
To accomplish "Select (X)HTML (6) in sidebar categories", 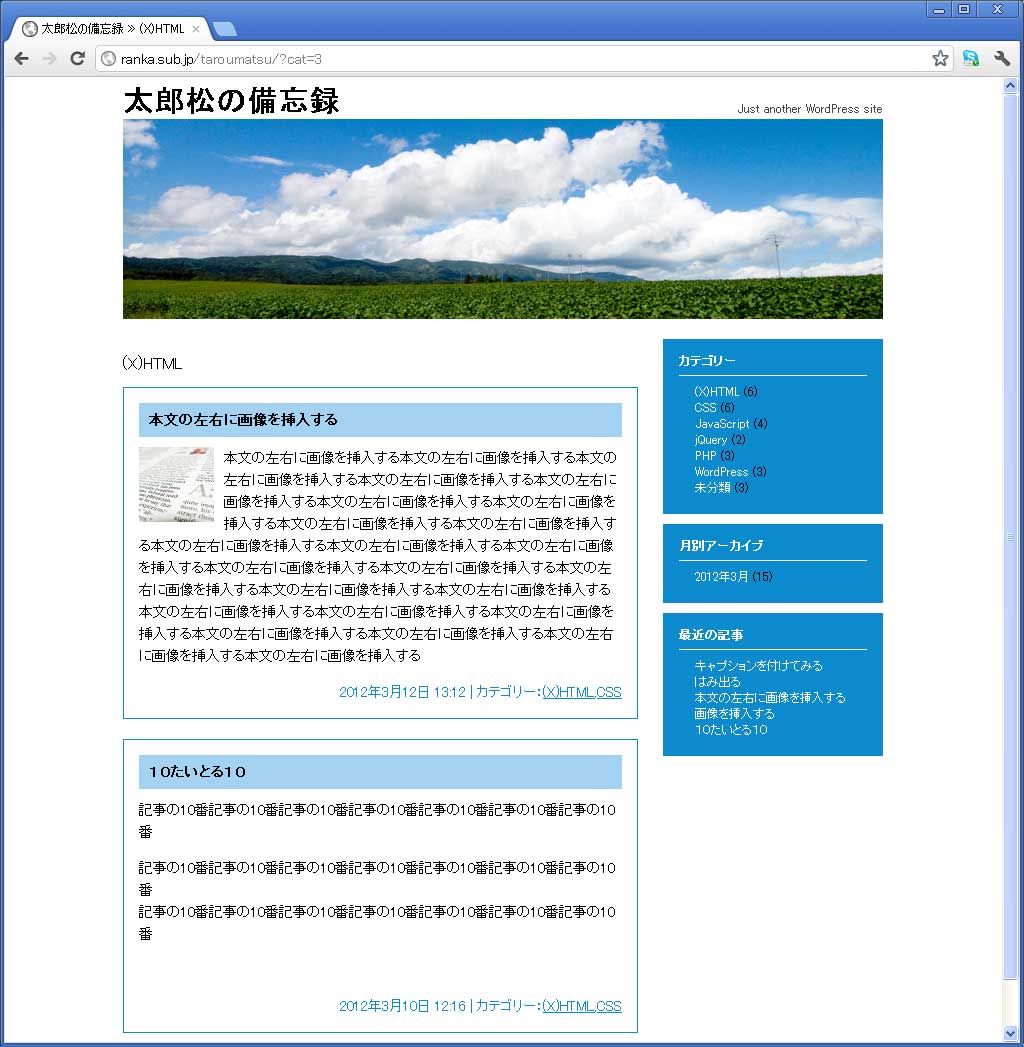I will coord(726,391).
